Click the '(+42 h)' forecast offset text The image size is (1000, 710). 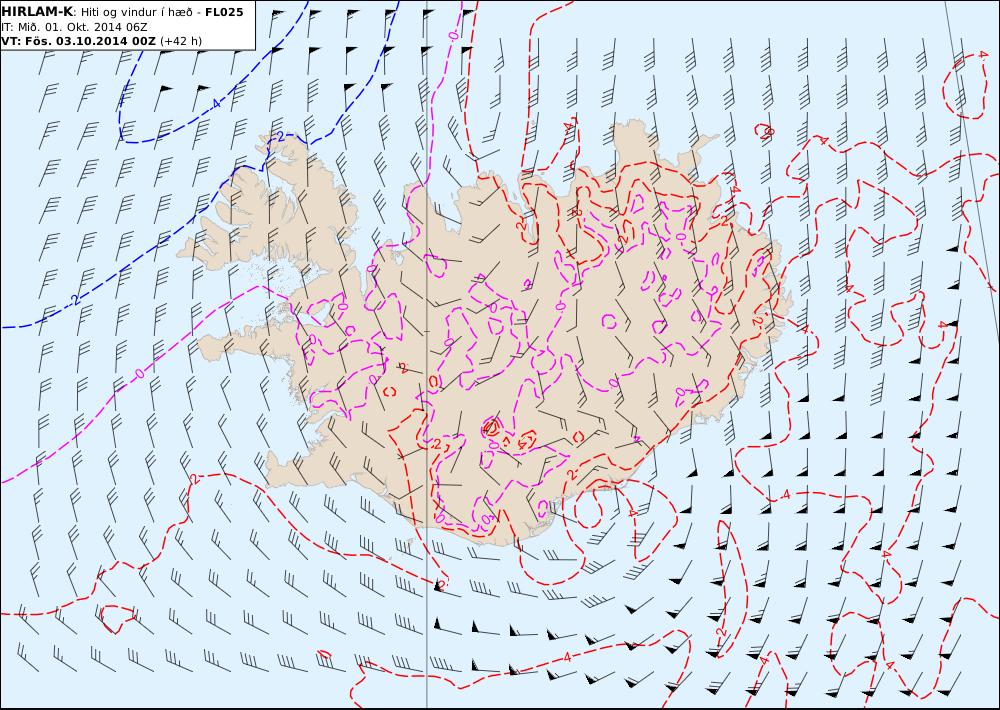pos(181,41)
